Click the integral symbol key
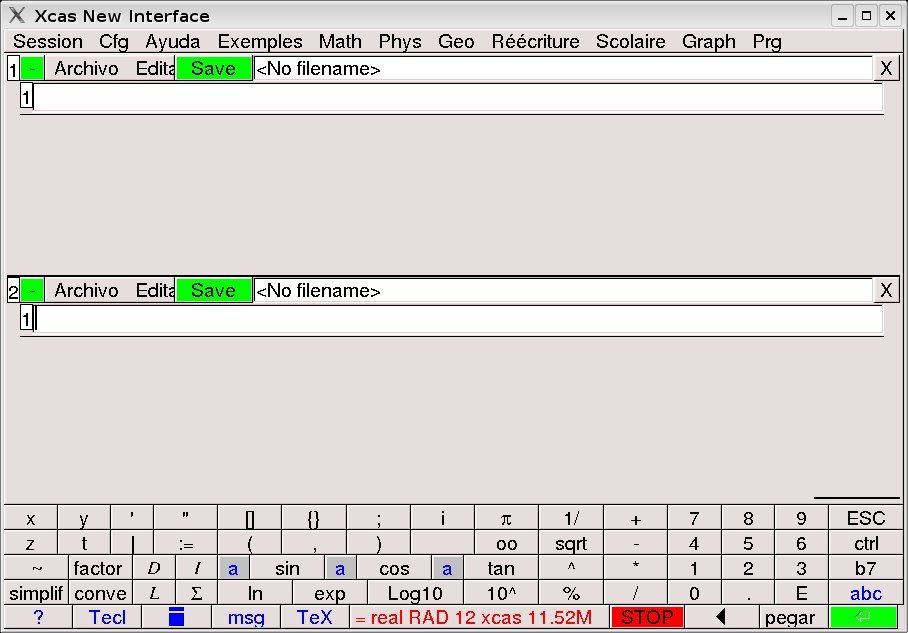The image size is (908, 633). coord(196,569)
